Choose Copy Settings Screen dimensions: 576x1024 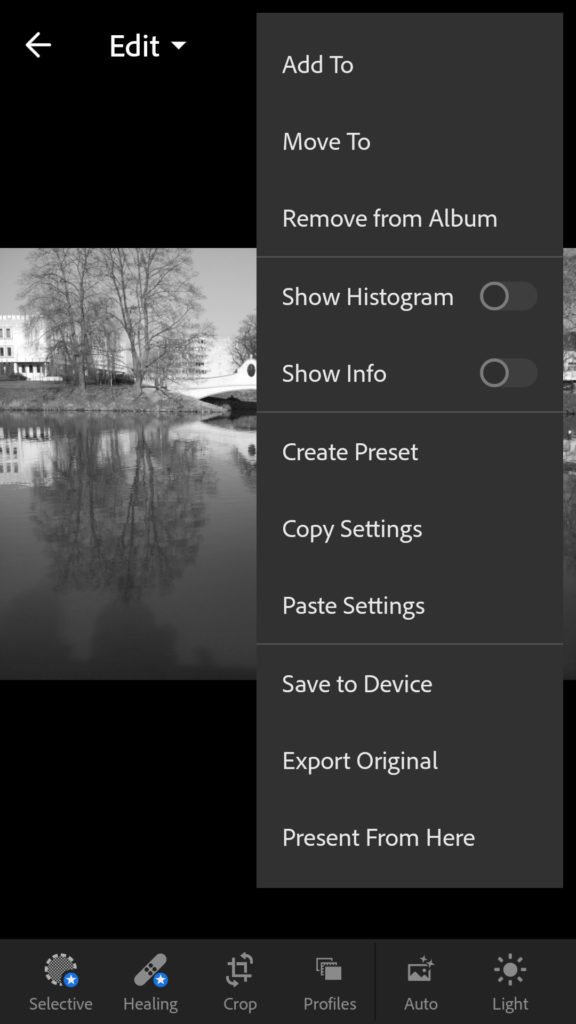click(x=409, y=529)
